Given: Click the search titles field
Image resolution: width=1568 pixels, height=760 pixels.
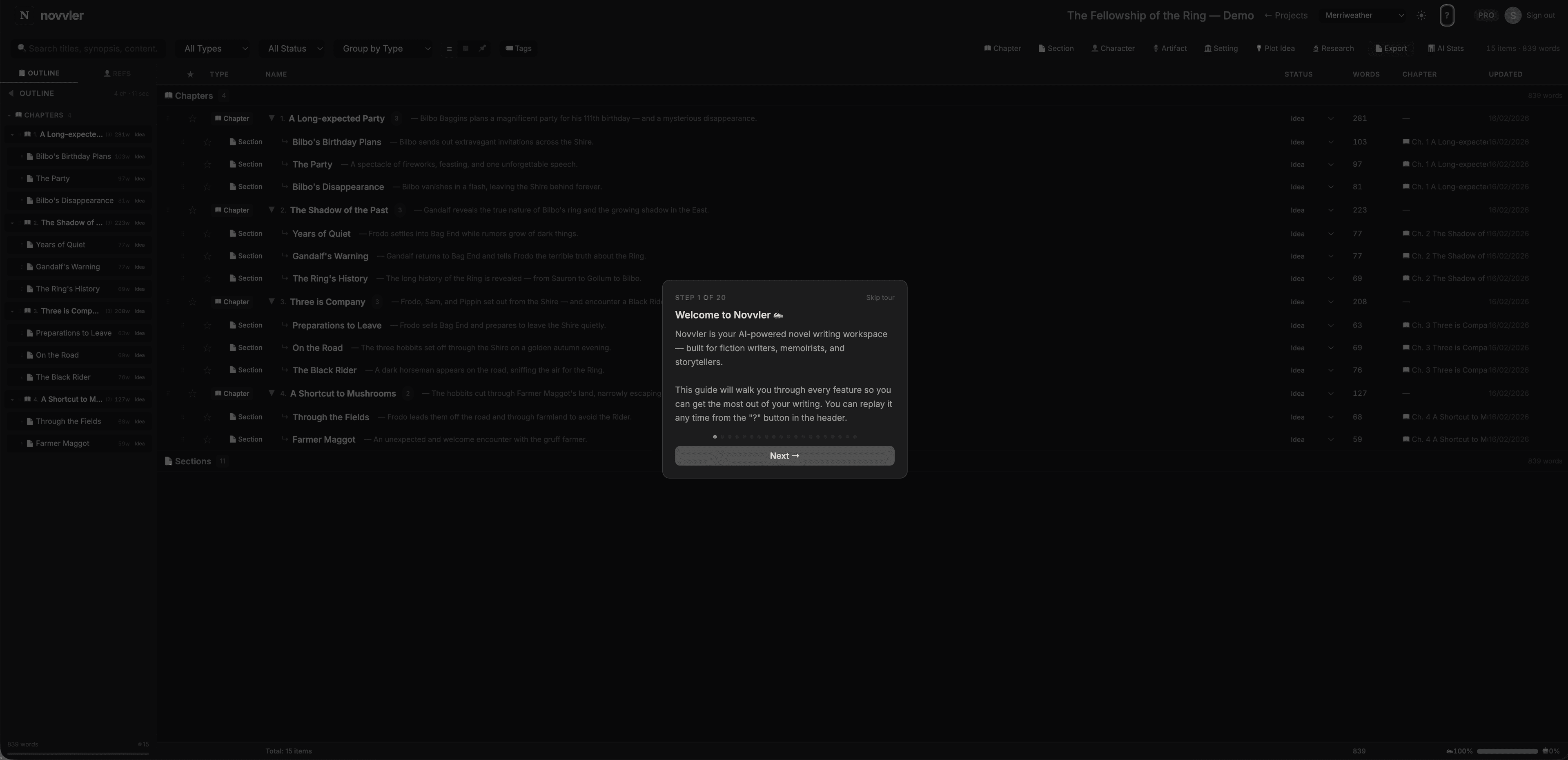Looking at the screenshot, I should pyautogui.click(x=88, y=48).
